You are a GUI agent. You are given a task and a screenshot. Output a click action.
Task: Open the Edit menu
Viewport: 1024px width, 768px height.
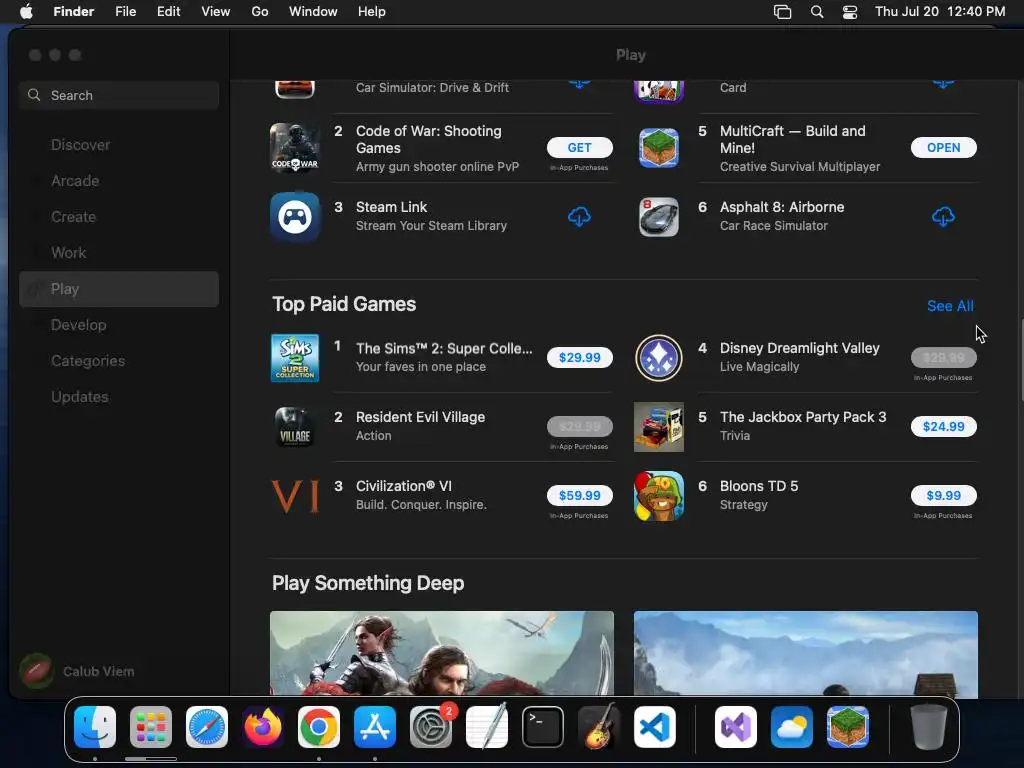[168, 12]
